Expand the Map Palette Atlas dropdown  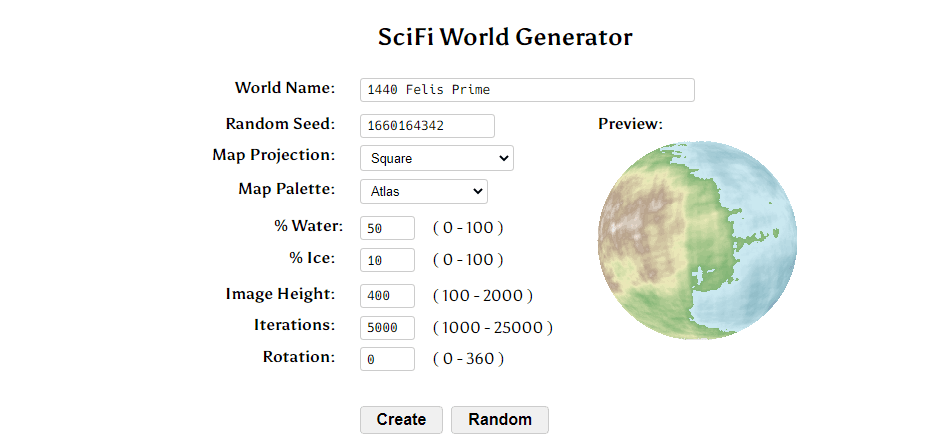(x=423, y=192)
